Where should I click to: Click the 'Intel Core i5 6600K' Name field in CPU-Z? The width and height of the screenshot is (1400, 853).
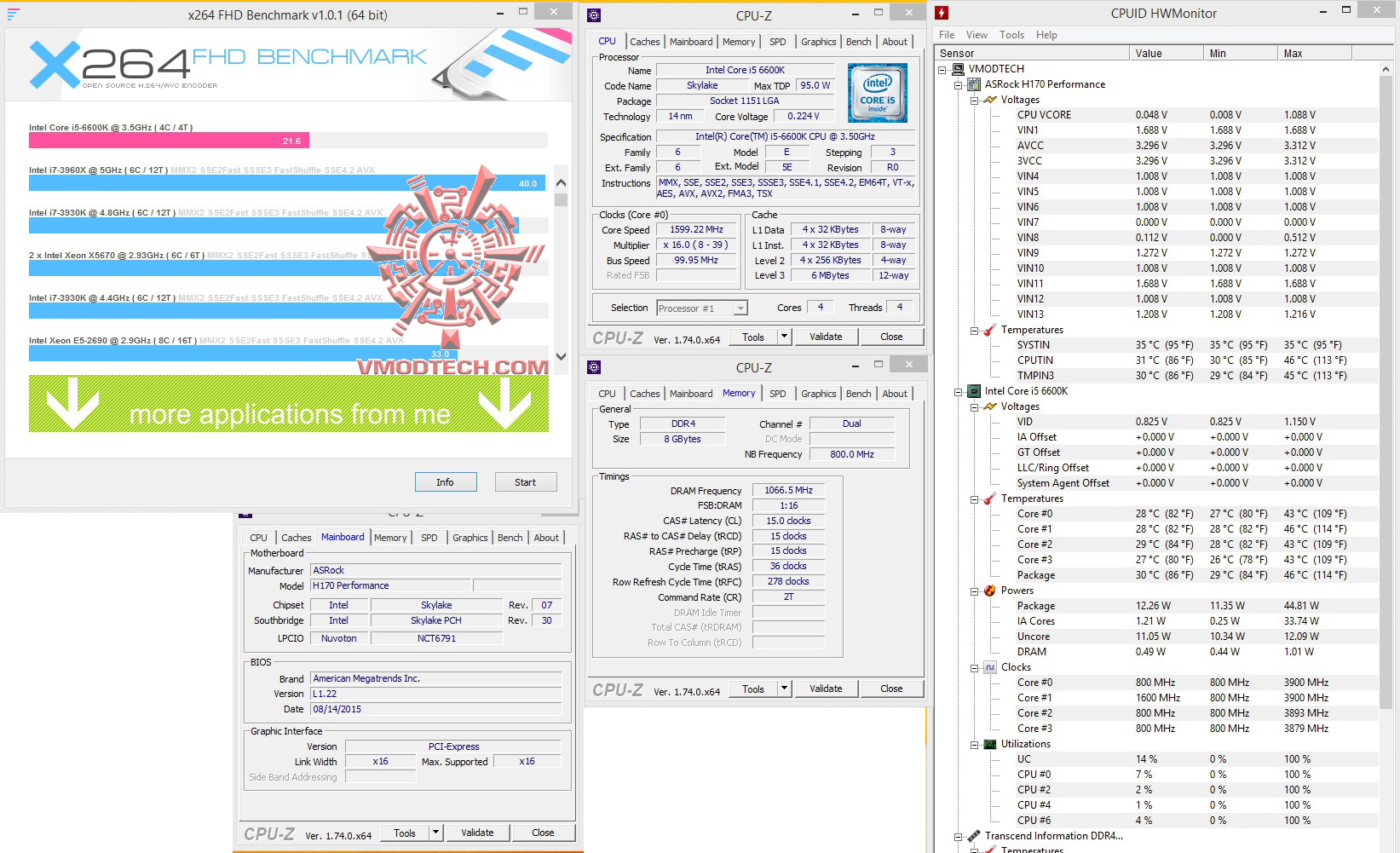click(x=745, y=70)
